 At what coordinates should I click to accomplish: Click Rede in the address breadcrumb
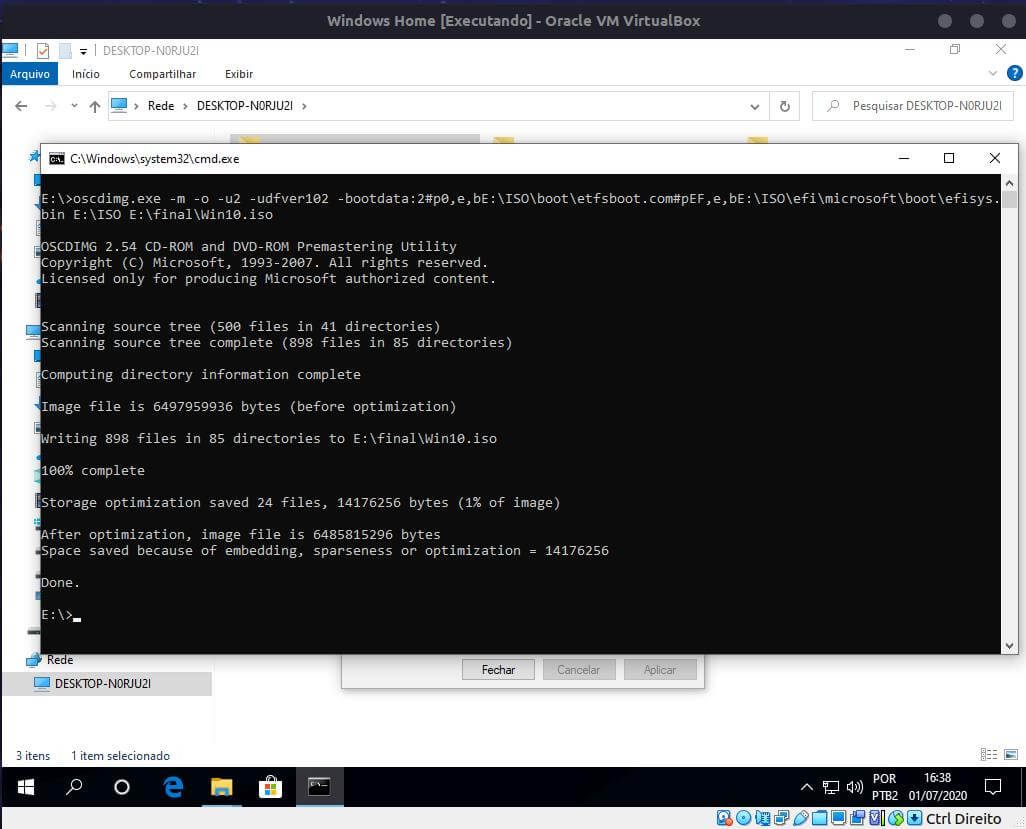161,106
